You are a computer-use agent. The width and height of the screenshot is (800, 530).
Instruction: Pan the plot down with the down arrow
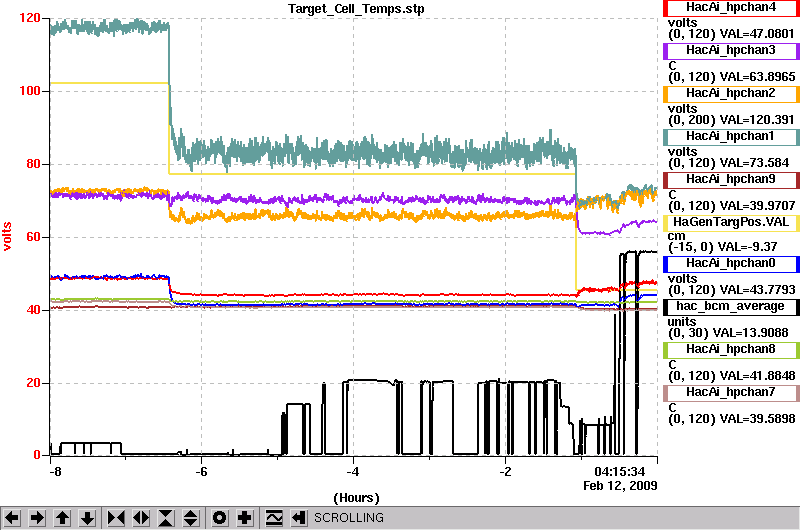pos(87,518)
